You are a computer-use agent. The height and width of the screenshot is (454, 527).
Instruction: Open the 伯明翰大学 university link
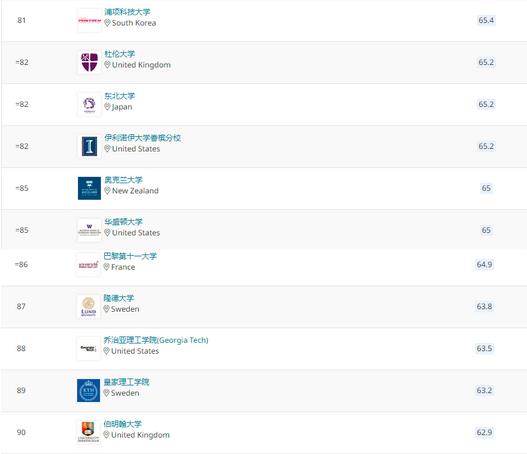point(123,424)
